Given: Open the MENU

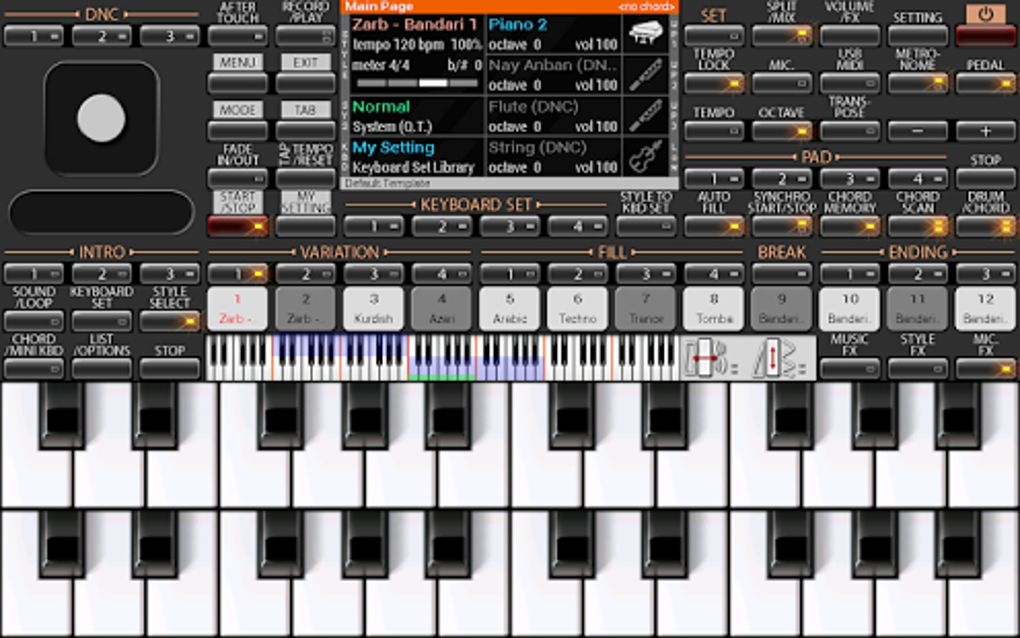Looking at the screenshot, I should 237,83.
